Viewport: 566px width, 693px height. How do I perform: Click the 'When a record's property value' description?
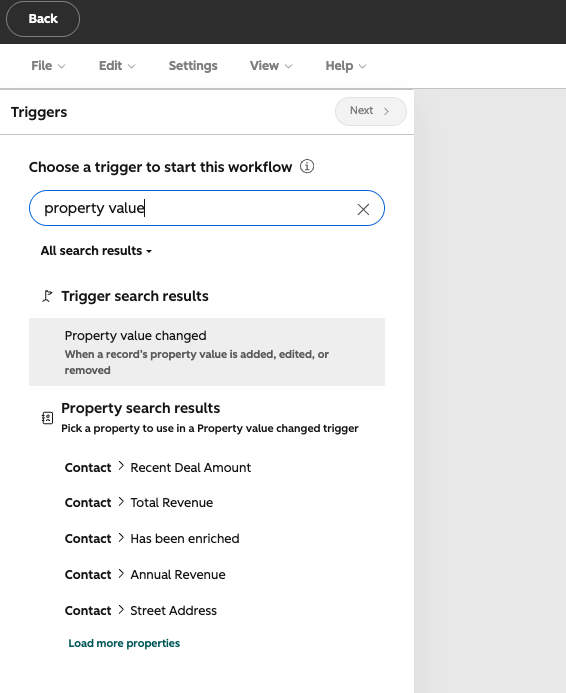[x=197, y=362]
